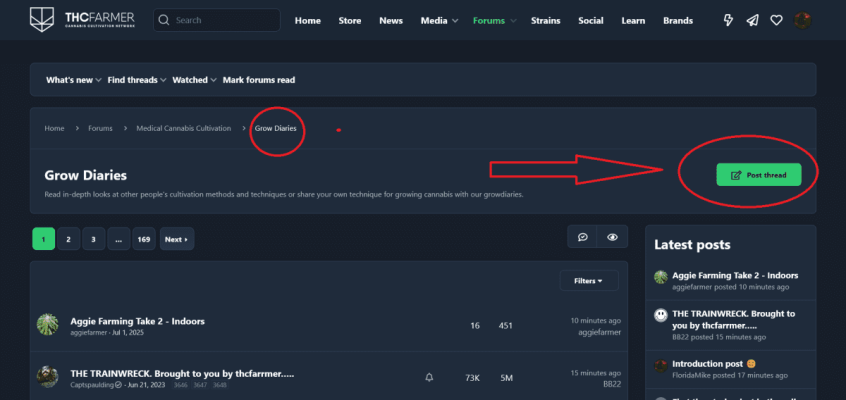Open Forums in top navigation
The width and height of the screenshot is (846, 400).
click(489, 21)
